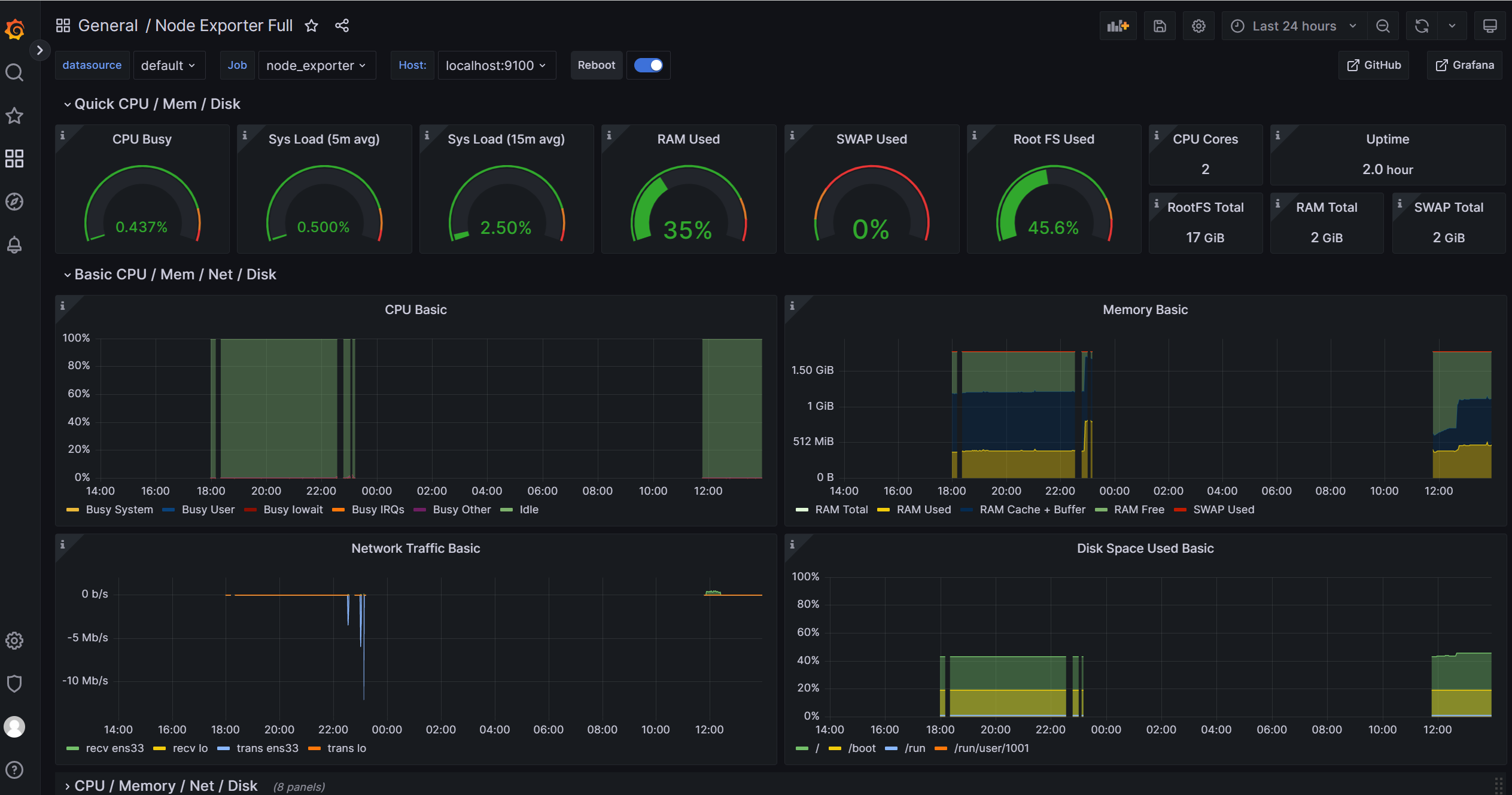The width and height of the screenshot is (1512, 795).
Task: Open the refresh interval dropdown arrow
Action: point(1452,26)
